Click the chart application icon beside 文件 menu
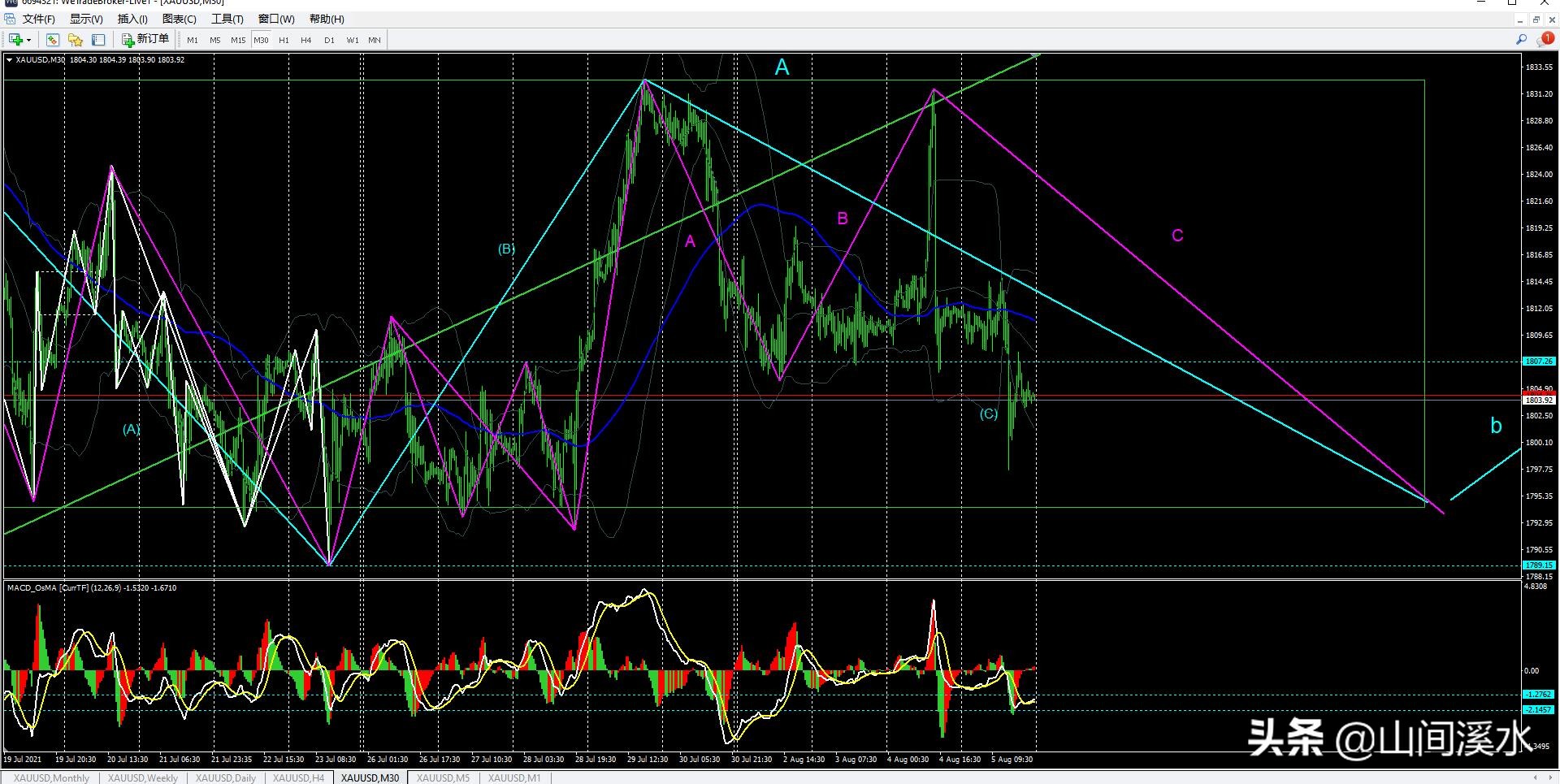1560x784 pixels. [x=9, y=19]
